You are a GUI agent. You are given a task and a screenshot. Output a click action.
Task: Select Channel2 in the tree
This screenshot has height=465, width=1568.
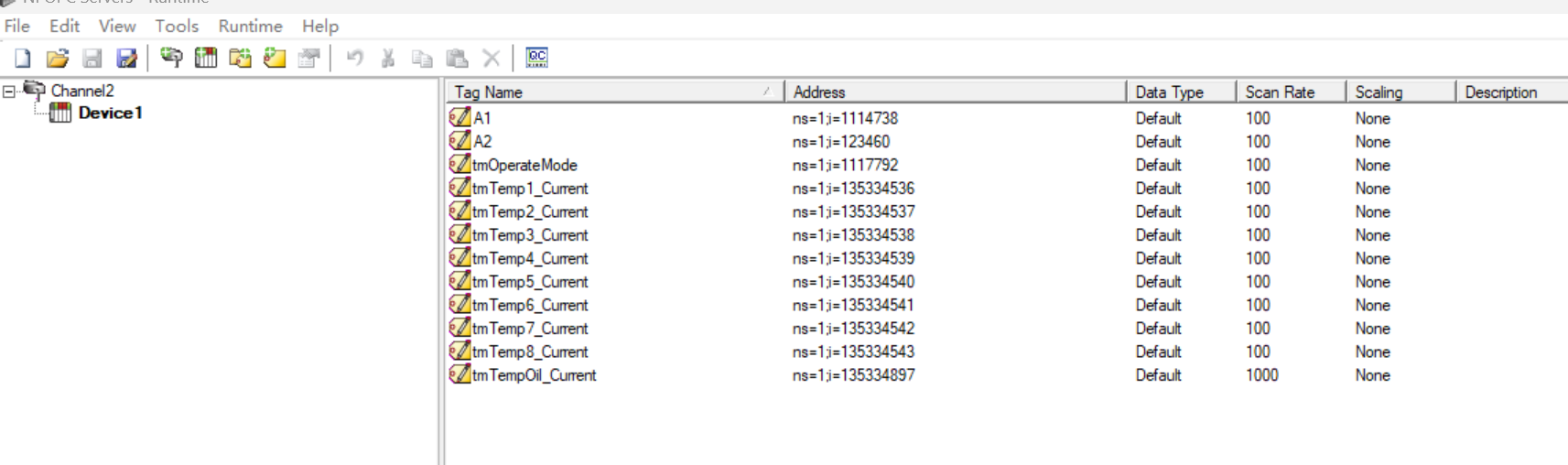(82, 91)
